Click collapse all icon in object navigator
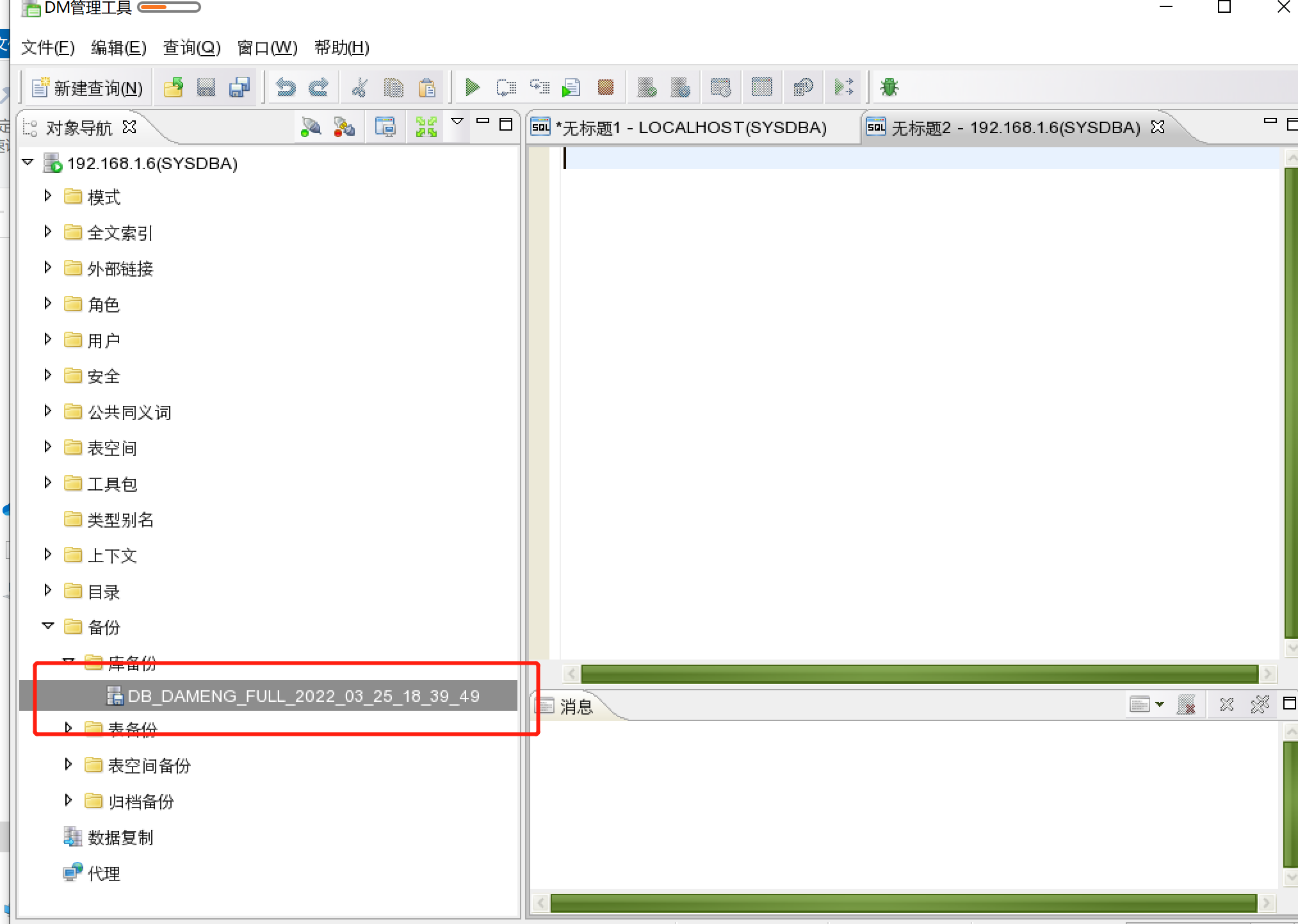This screenshot has height=924, width=1298. click(426, 127)
